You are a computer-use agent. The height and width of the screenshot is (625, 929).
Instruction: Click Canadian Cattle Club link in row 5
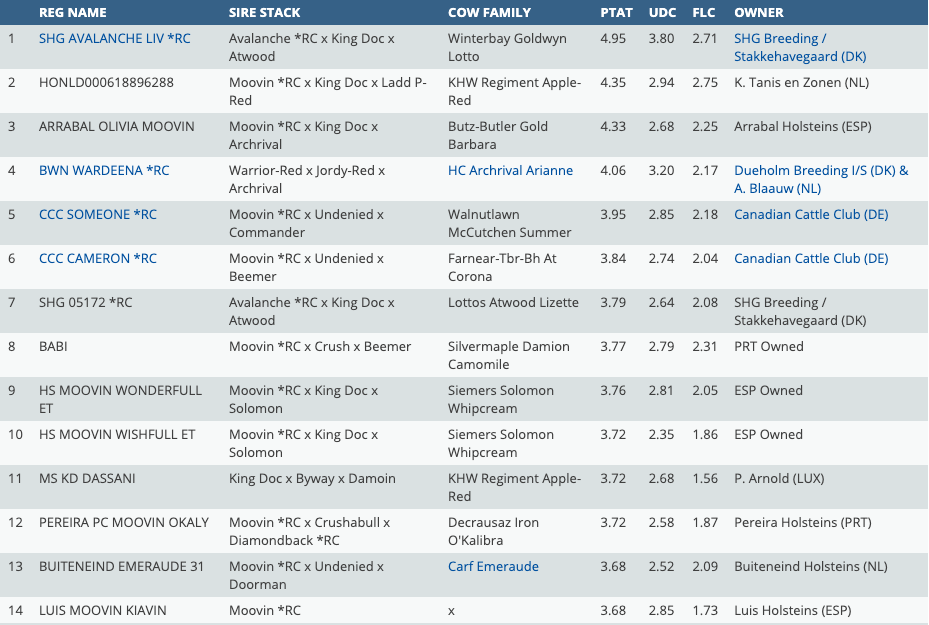click(811, 215)
